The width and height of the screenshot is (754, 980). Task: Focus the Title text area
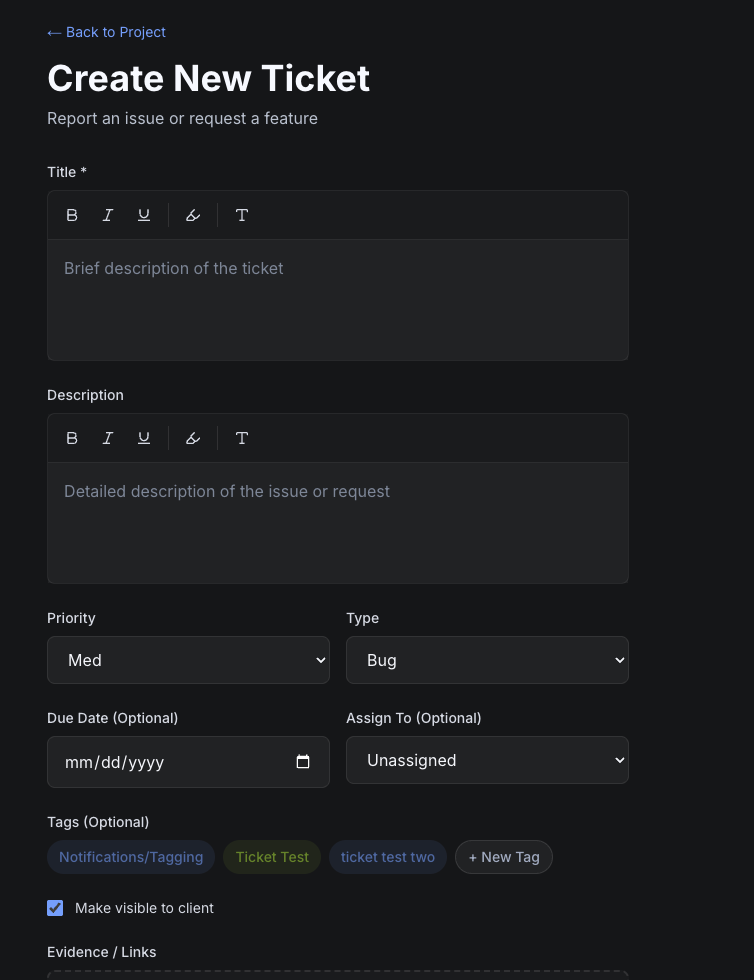pos(338,300)
